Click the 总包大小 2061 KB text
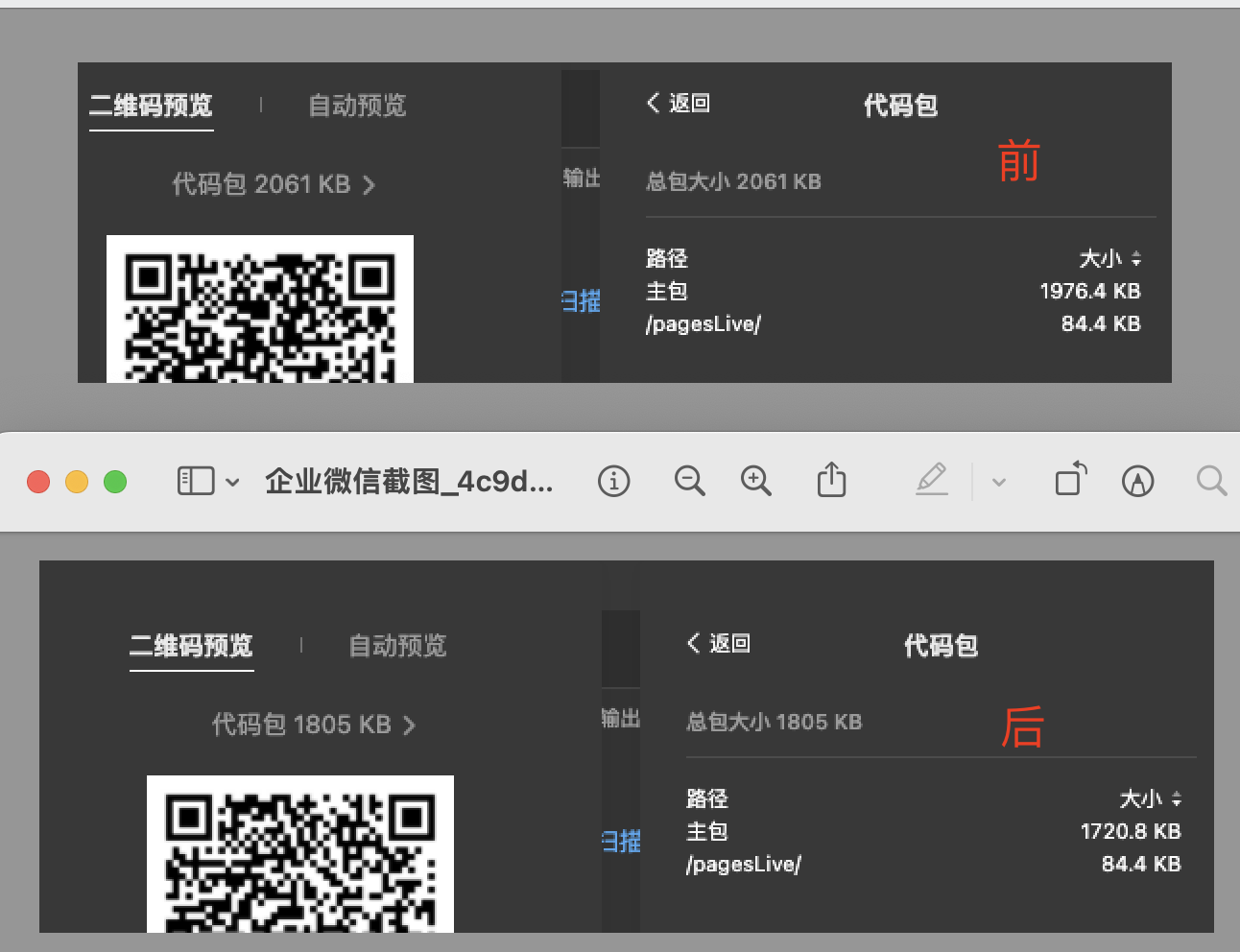The image size is (1240, 952). pos(733,181)
